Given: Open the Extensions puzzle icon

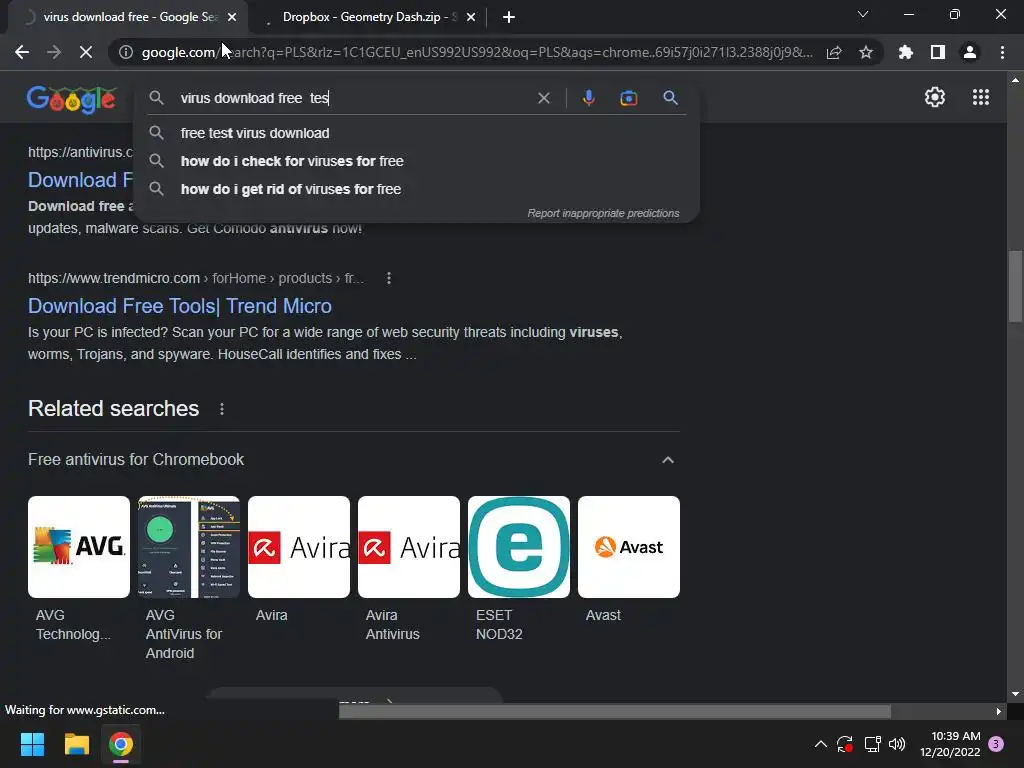Looking at the screenshot, I should pos(906,52).
